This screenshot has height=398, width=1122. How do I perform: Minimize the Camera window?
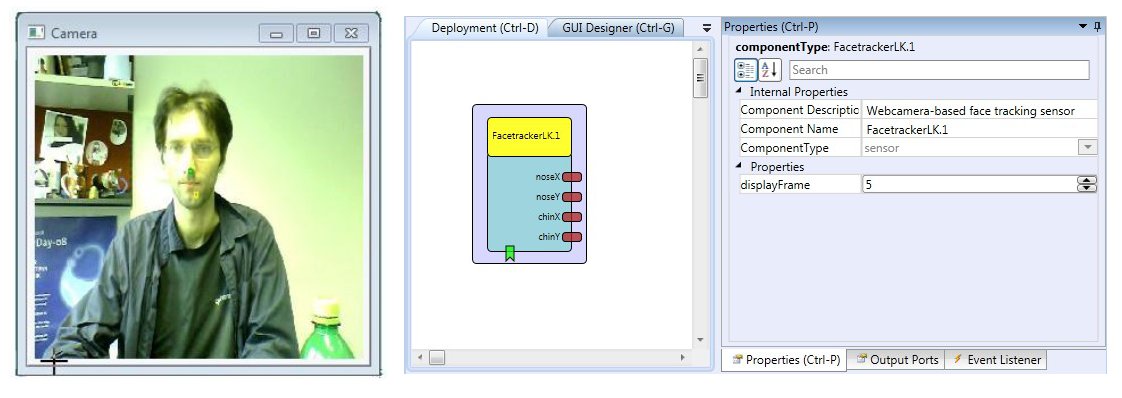pyautogui.click(x=276, y=33)
